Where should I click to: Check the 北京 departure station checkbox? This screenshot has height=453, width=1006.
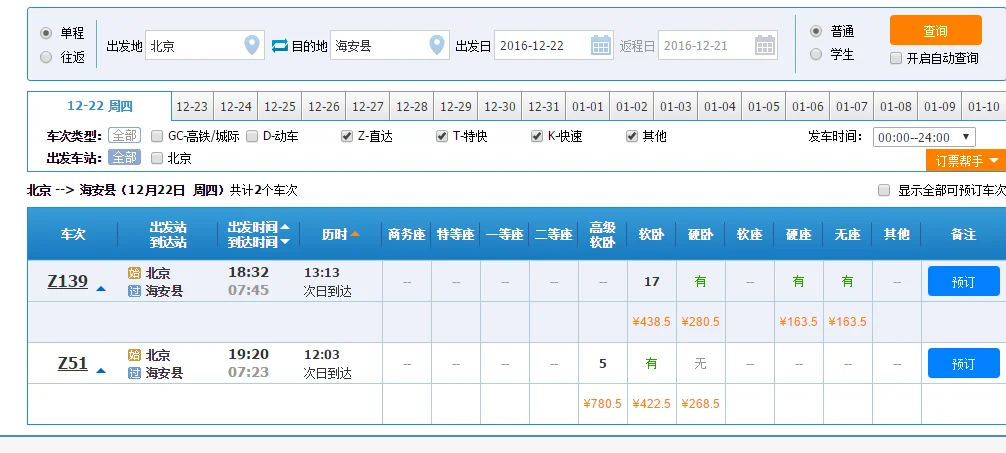pyautogui.click(x=157, y=157)
